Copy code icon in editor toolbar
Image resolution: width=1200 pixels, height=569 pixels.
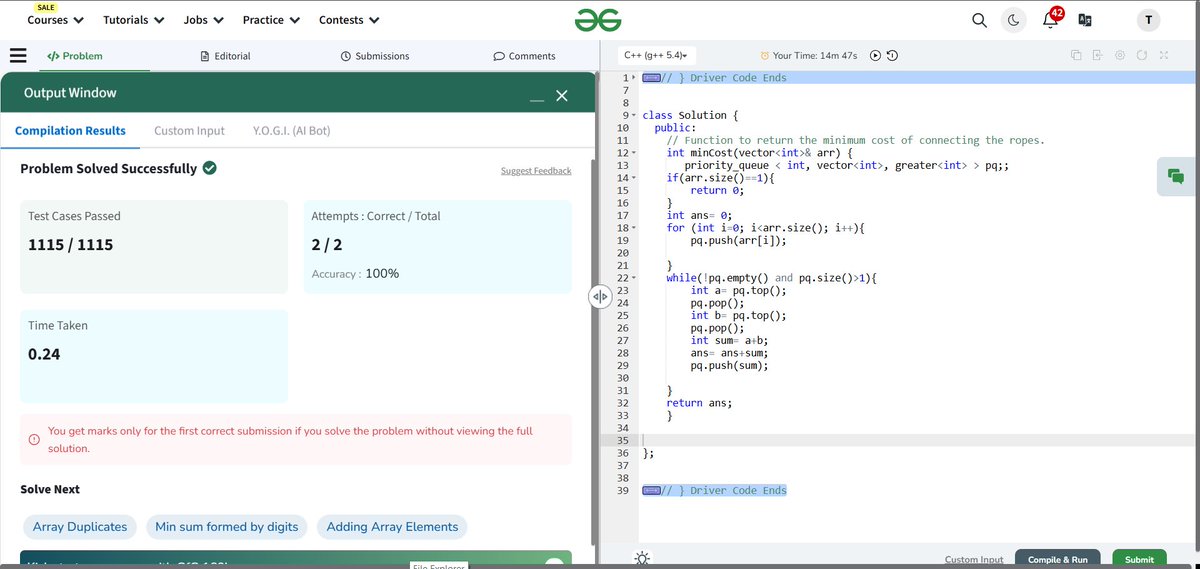click(x=1076, y=55)
